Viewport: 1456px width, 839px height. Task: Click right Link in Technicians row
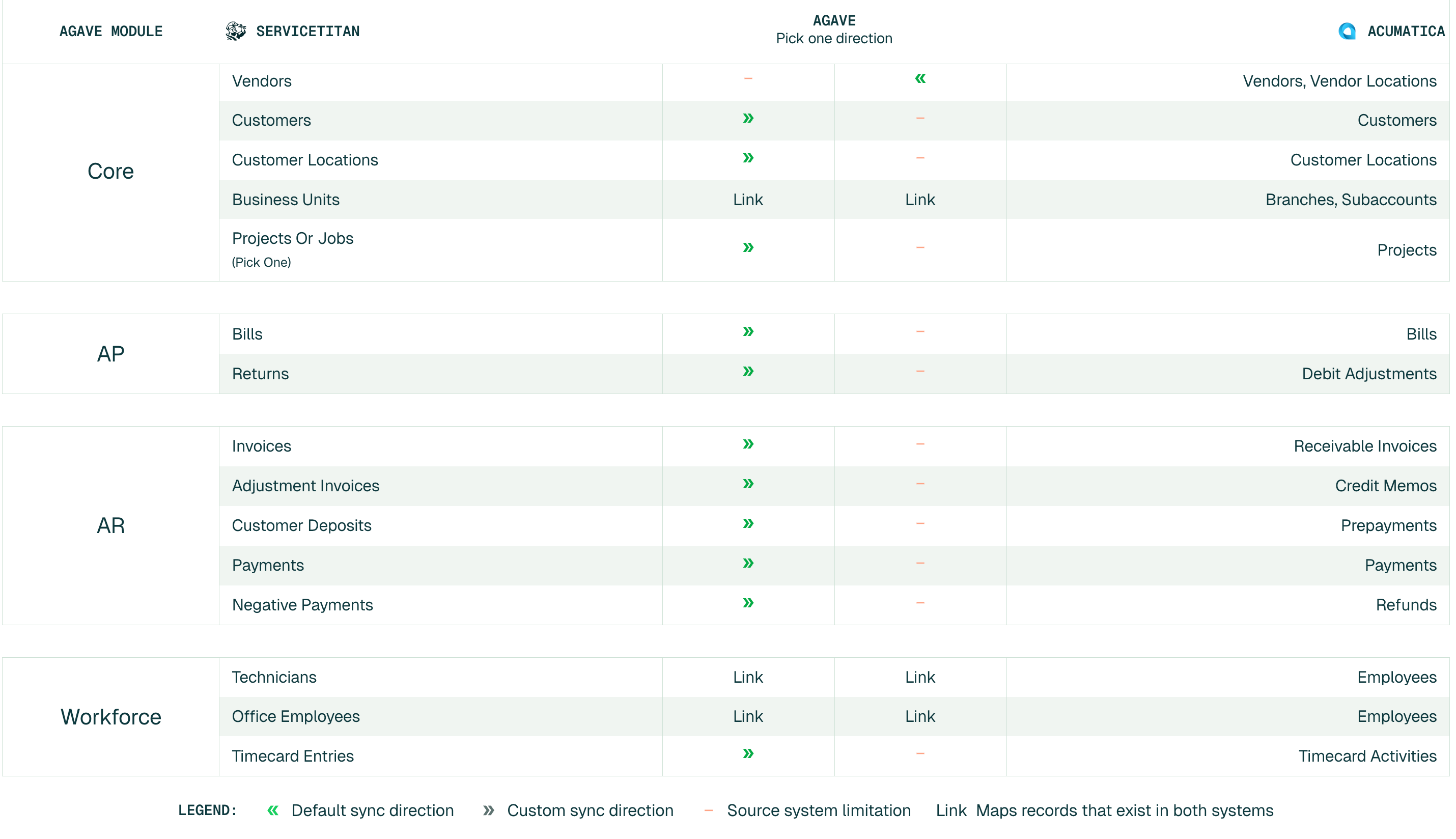920,677
